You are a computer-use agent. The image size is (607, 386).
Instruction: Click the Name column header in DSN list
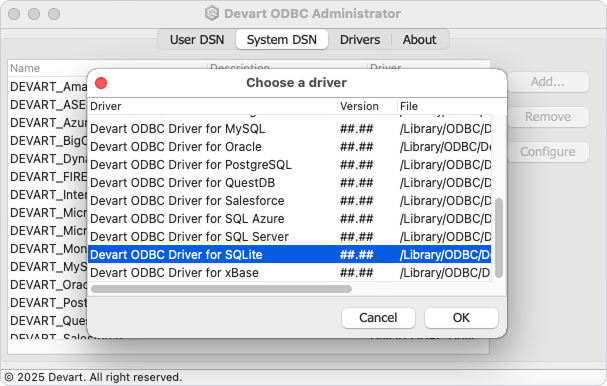tap(108, 68)
